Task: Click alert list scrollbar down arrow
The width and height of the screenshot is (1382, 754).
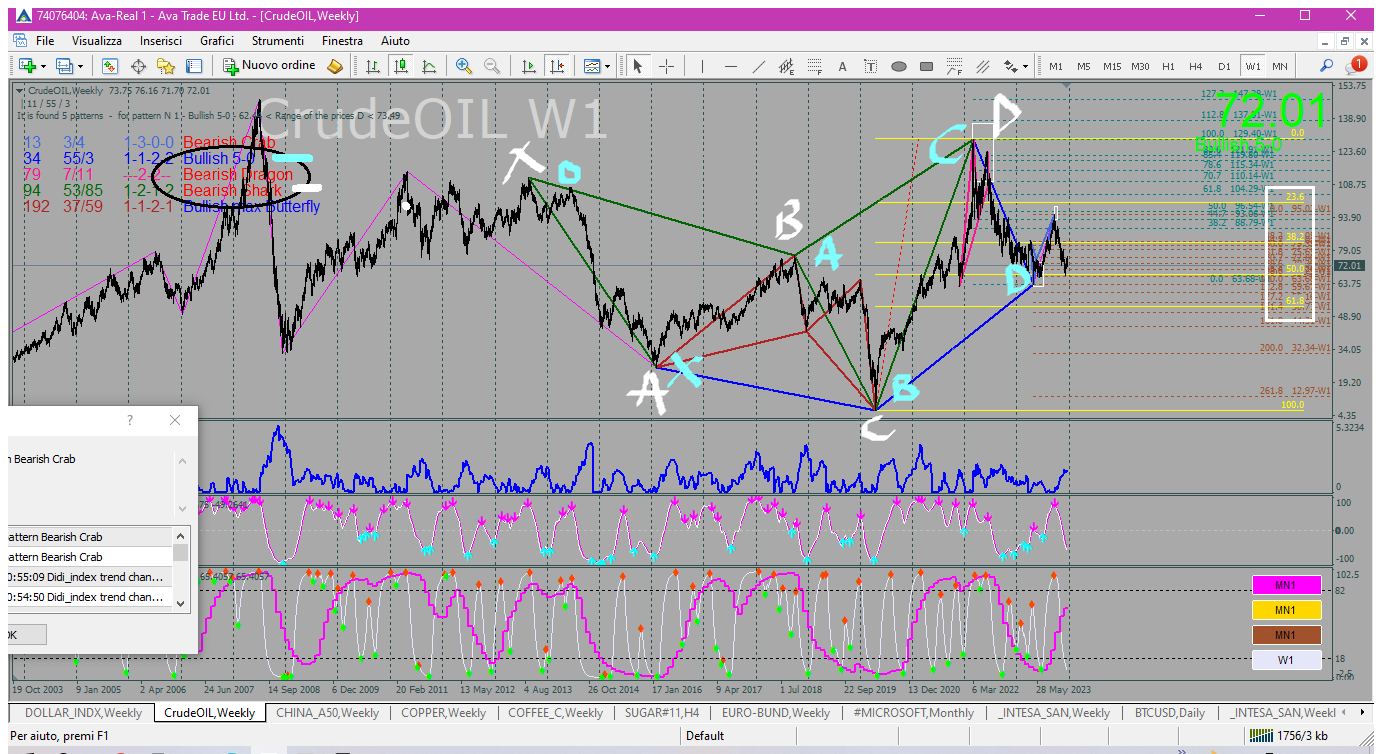Action: click(x=181, y=603)
